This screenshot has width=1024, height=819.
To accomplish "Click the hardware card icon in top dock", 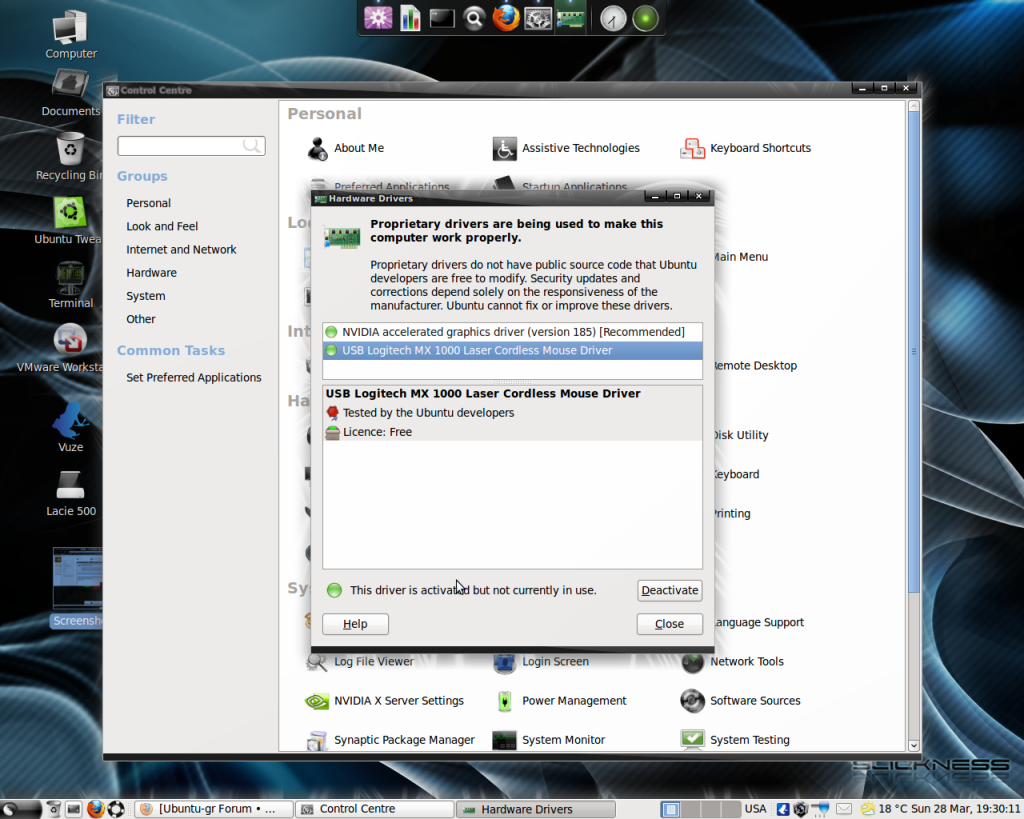I will coord(570,17).
